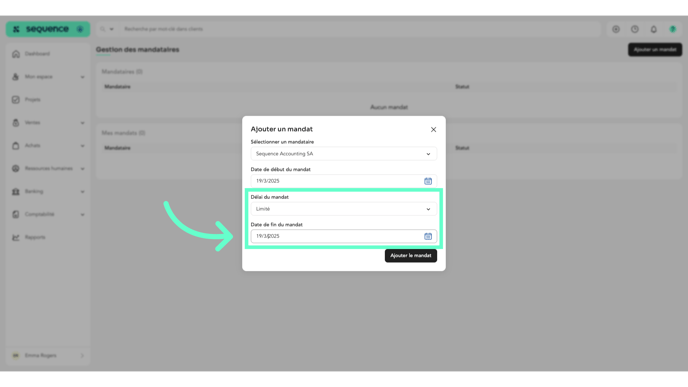Click the plus add icon in top bar
The height and width of the screenshot is (387, 688).
click(616, 29)
